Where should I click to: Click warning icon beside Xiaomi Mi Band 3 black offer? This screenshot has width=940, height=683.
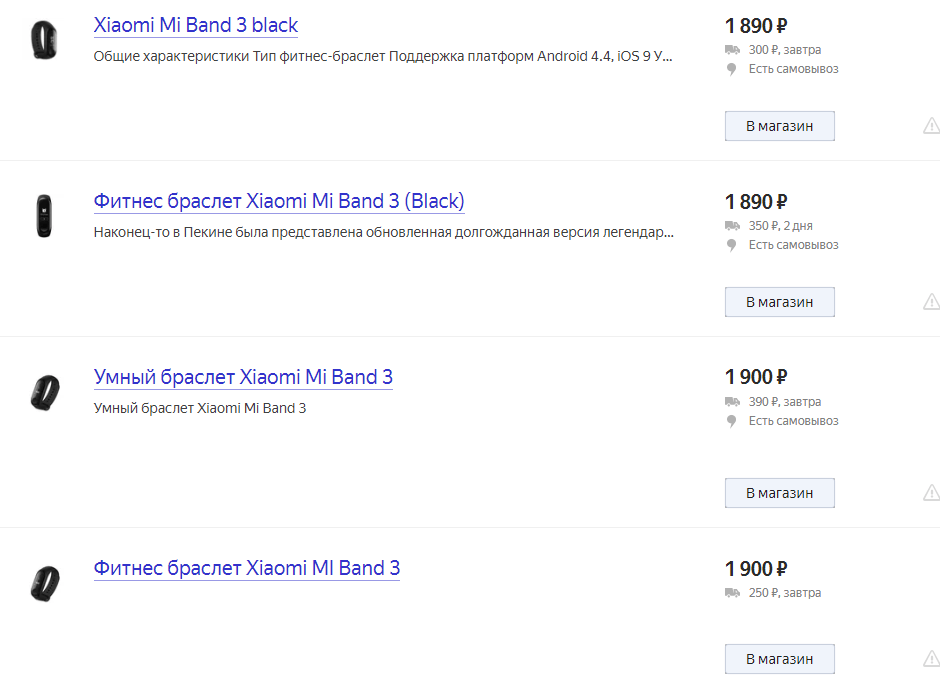click(x=931, y=126)
